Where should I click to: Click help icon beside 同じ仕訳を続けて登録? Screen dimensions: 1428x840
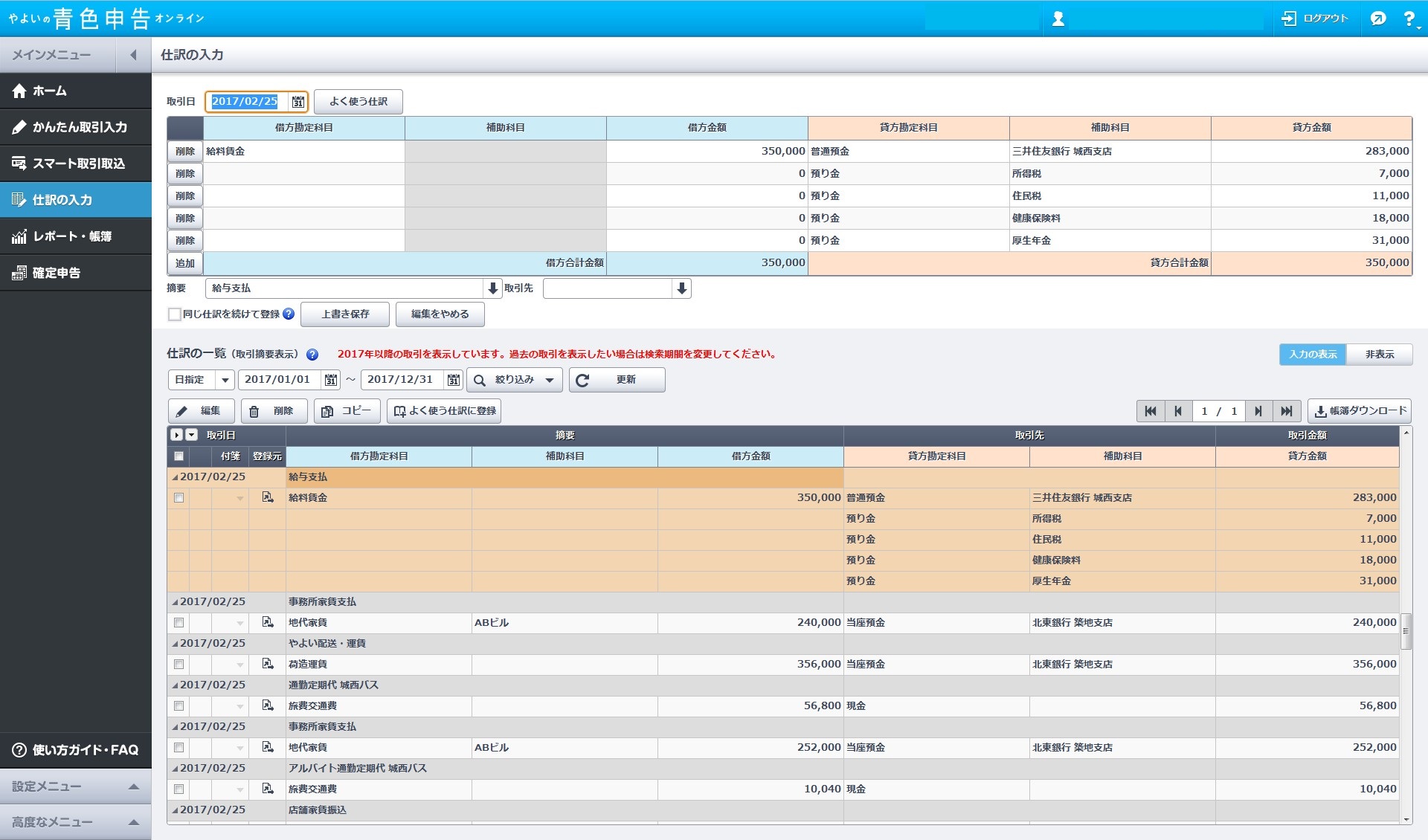(x=289, y=314)
